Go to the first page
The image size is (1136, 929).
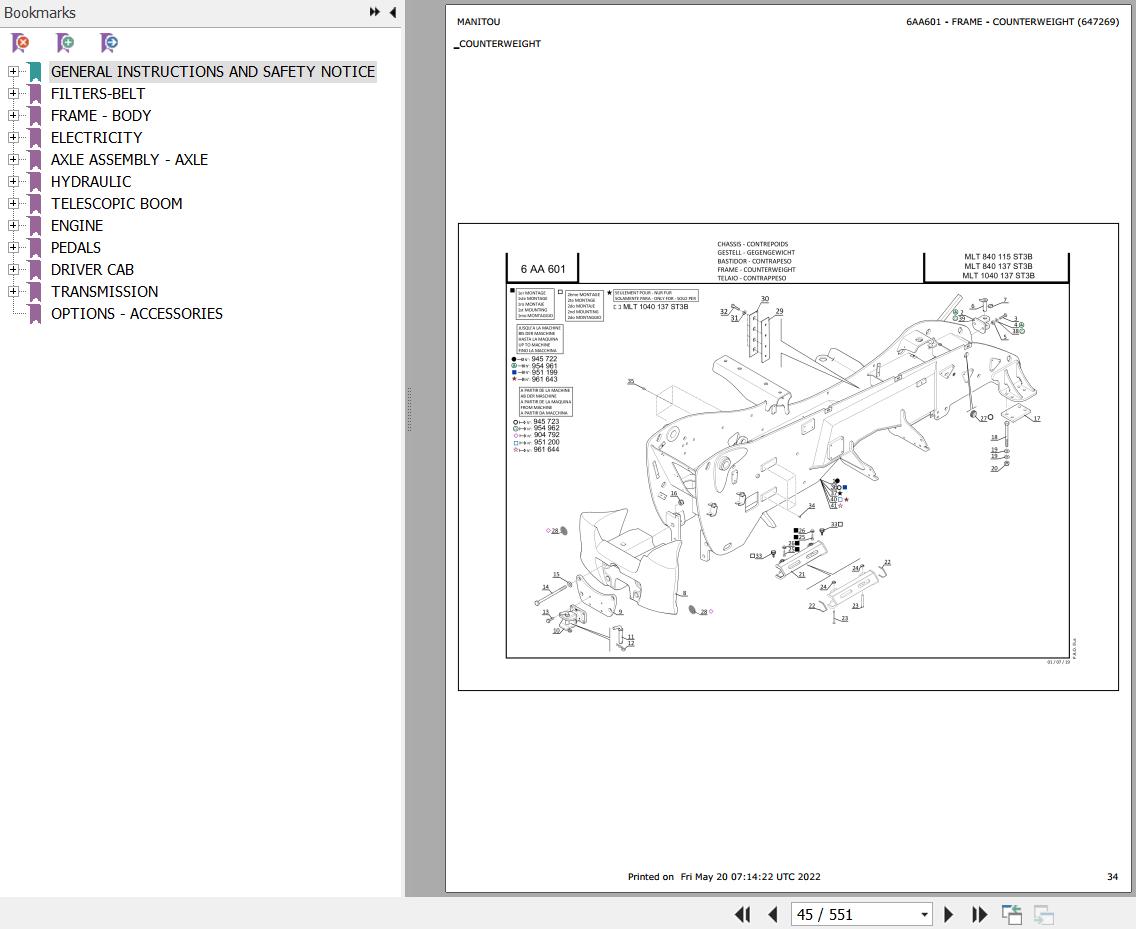pos(743,915)
